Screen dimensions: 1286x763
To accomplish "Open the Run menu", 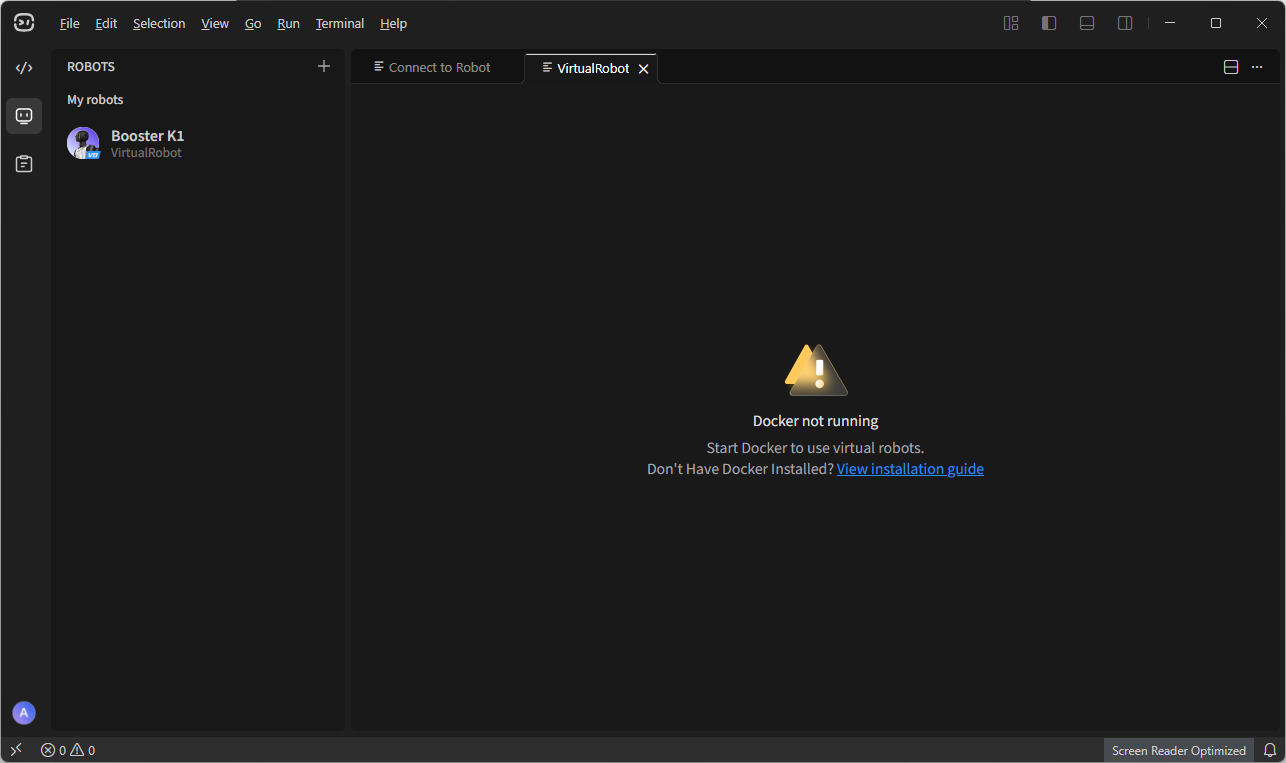I will coord(289,23).
